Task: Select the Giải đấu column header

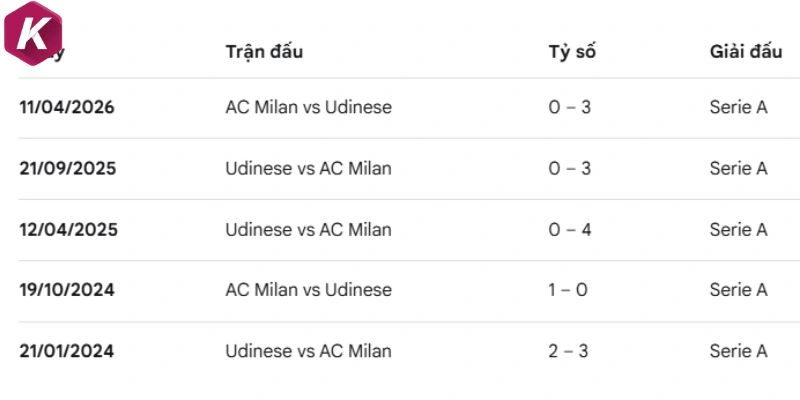Action: click(746, 52)
